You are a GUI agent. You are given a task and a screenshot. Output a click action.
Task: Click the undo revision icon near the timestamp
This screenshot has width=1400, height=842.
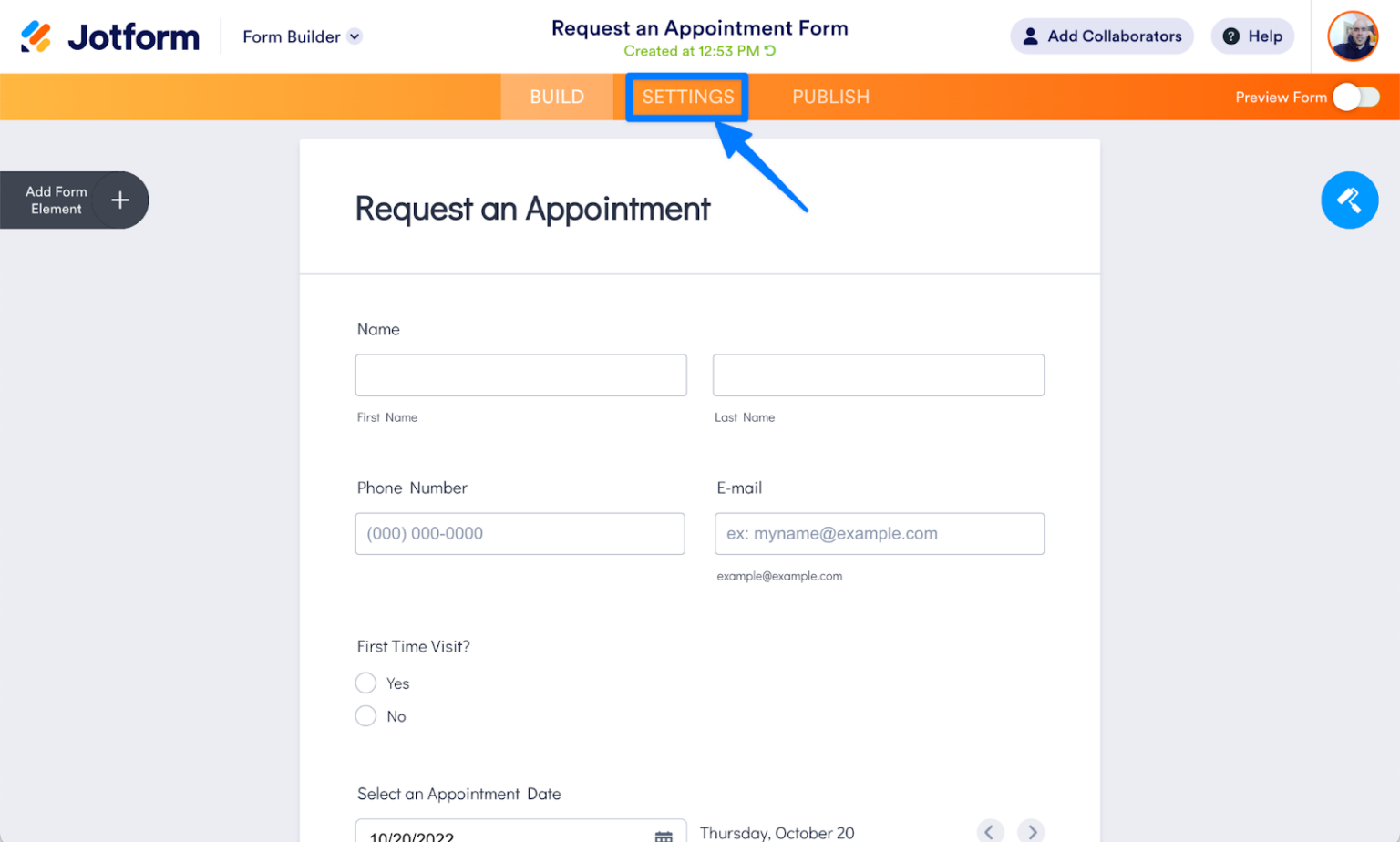coord(768,51)
